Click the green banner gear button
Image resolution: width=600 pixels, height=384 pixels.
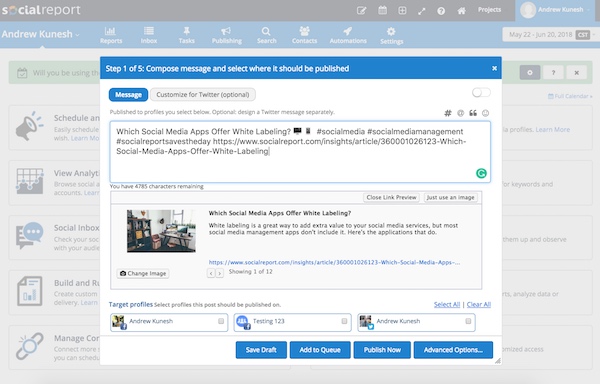pos(530,72)
